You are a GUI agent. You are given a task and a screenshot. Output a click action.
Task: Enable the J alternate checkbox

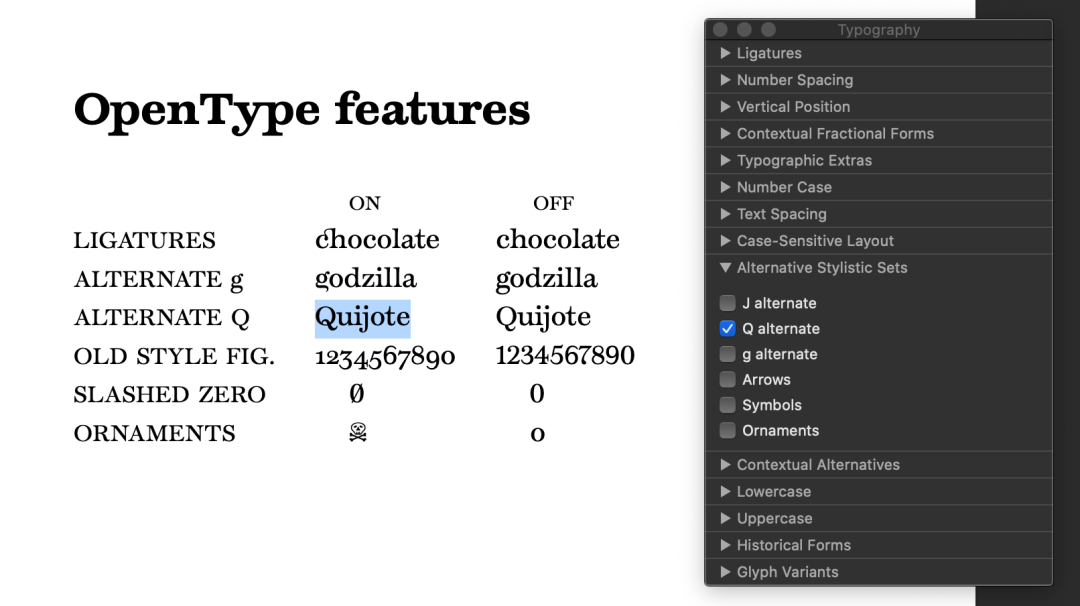coord(728,303)
